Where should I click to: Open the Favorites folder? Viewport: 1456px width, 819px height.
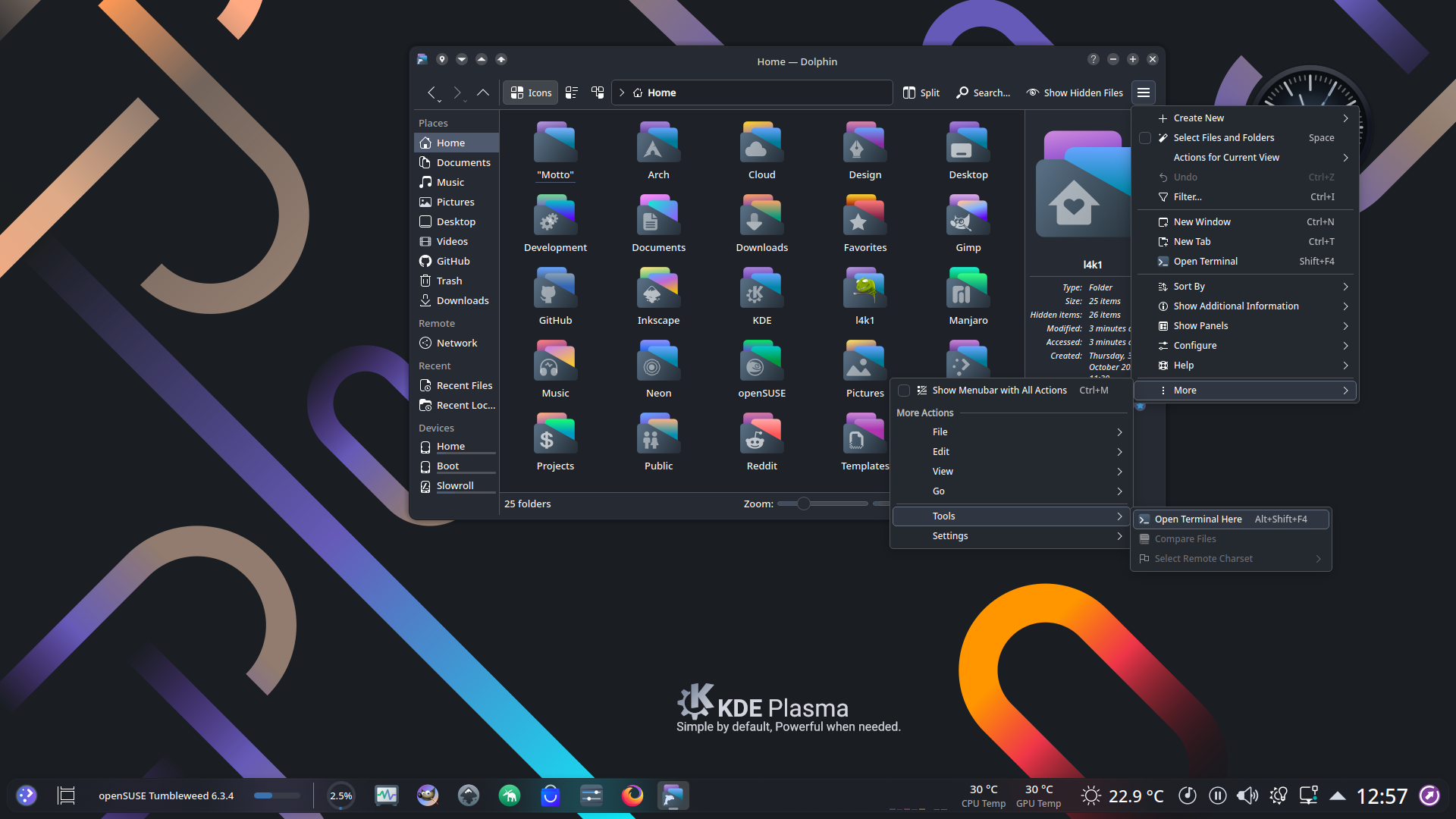click(864, 224)
